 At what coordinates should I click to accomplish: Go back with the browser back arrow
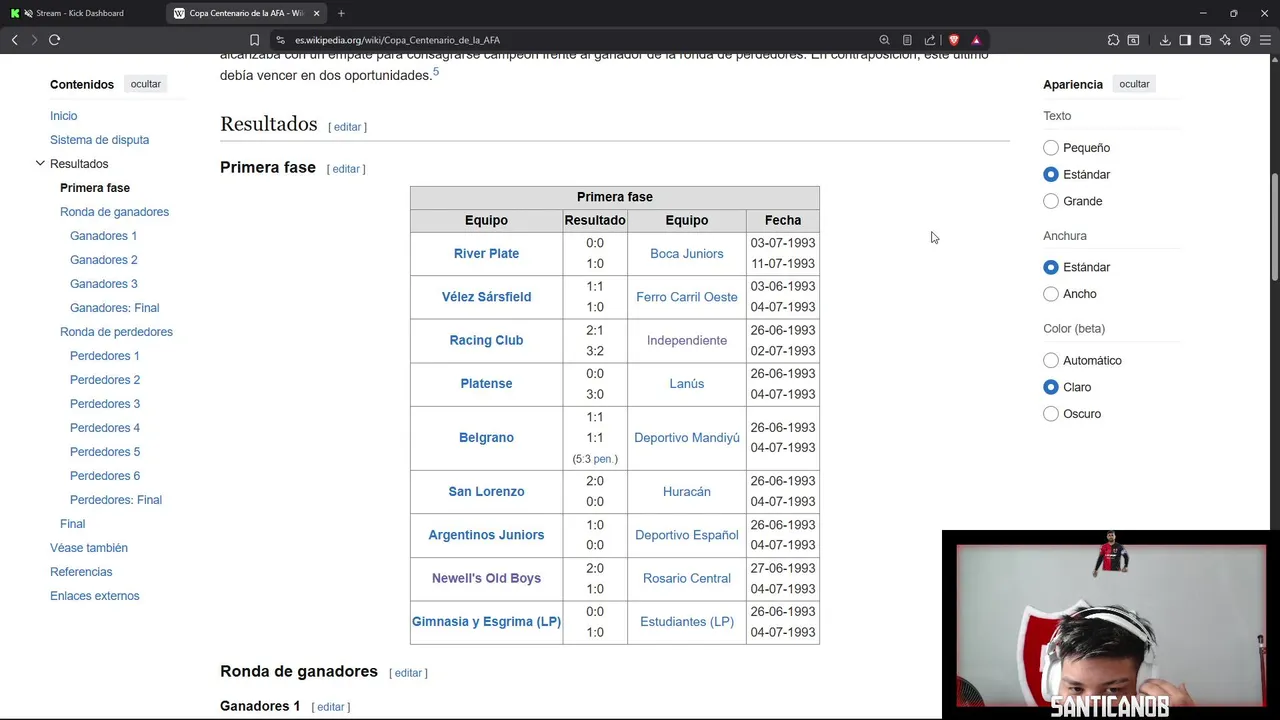14,40
